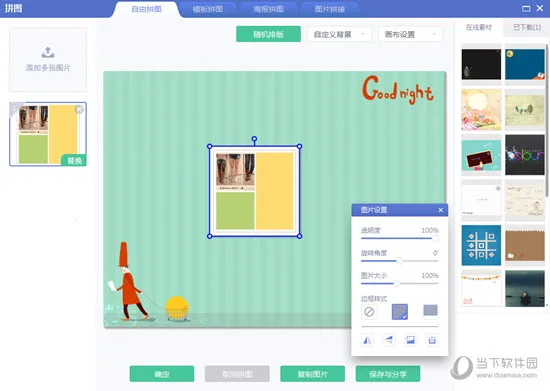The height and width of the screenshot is (391, 550).
Task: Open the 在线素材 tab
Action: pos(479,27)
